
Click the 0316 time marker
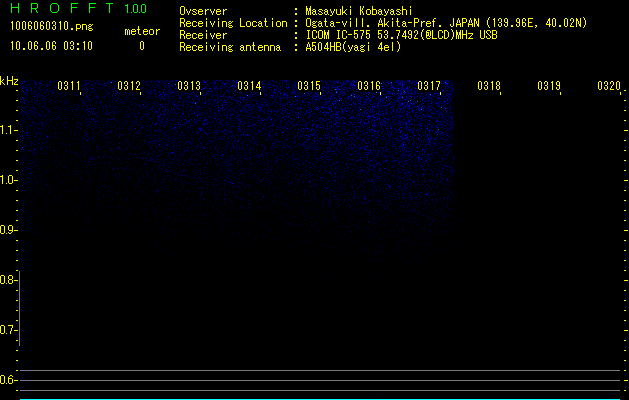(369, 86)
